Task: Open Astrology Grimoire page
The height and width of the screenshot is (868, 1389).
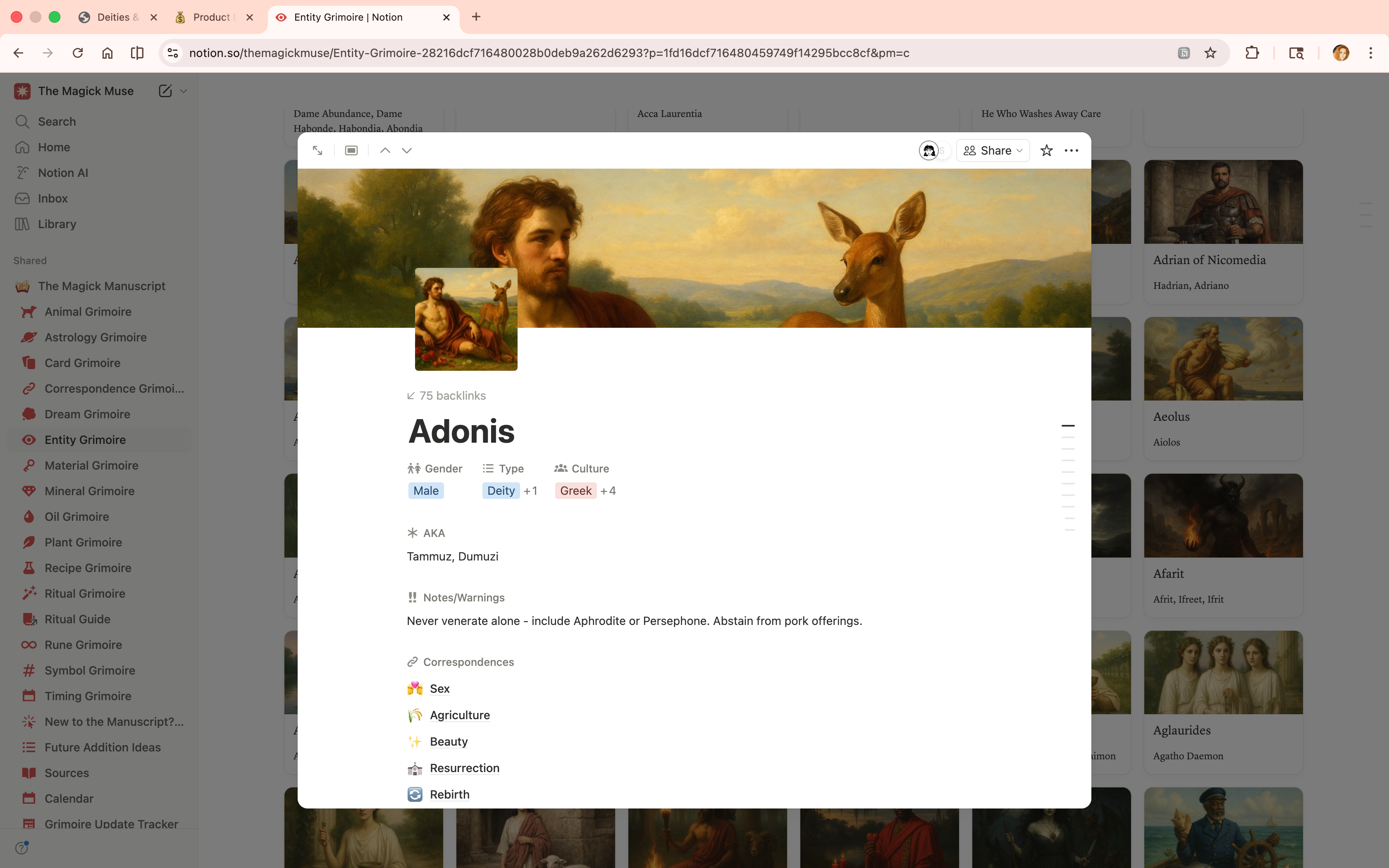Action: (x=100, y=338)
